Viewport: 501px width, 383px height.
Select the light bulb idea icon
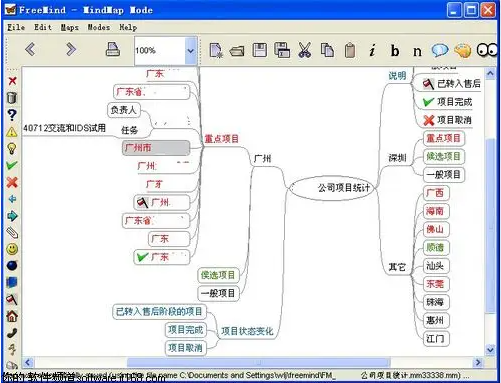(12, 148)
